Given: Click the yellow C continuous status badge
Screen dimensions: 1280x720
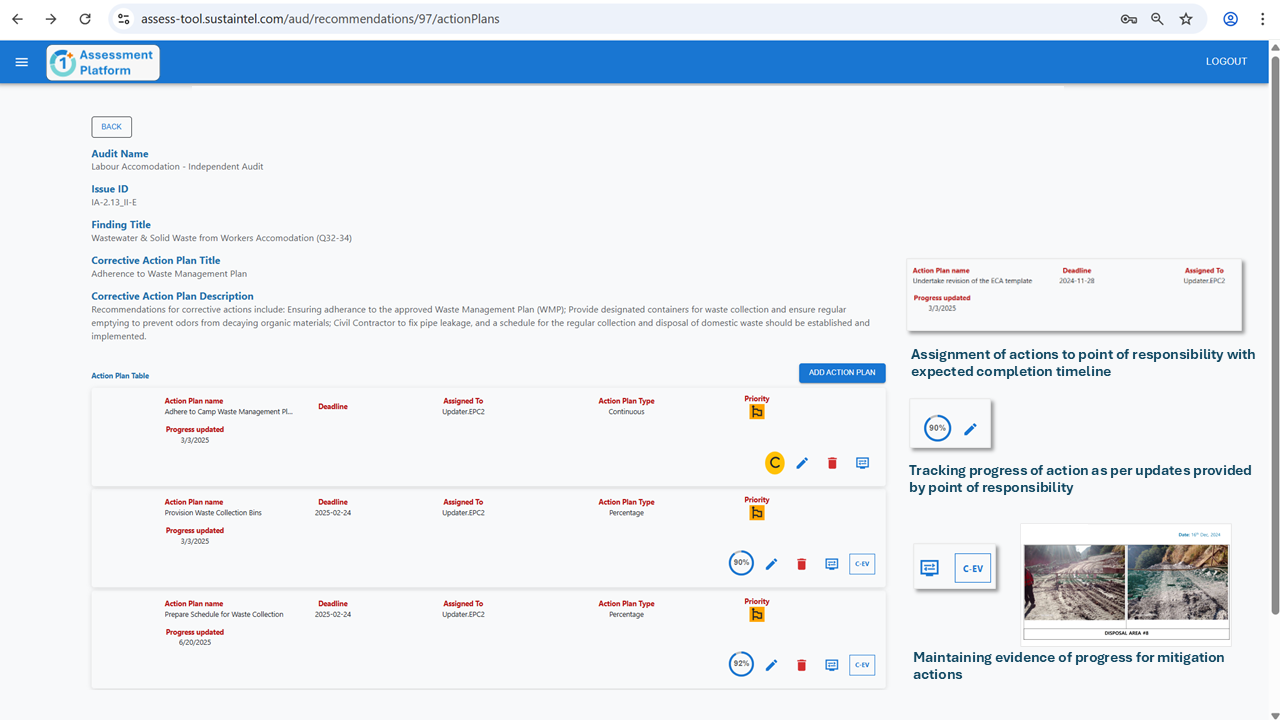Looking at the screenshot, I should coord(774,463).
